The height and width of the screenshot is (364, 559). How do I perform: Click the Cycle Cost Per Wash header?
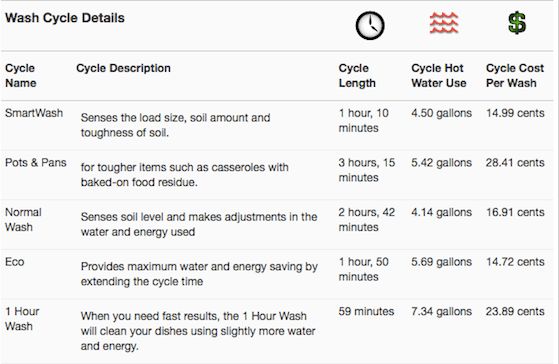click(515, 76)
